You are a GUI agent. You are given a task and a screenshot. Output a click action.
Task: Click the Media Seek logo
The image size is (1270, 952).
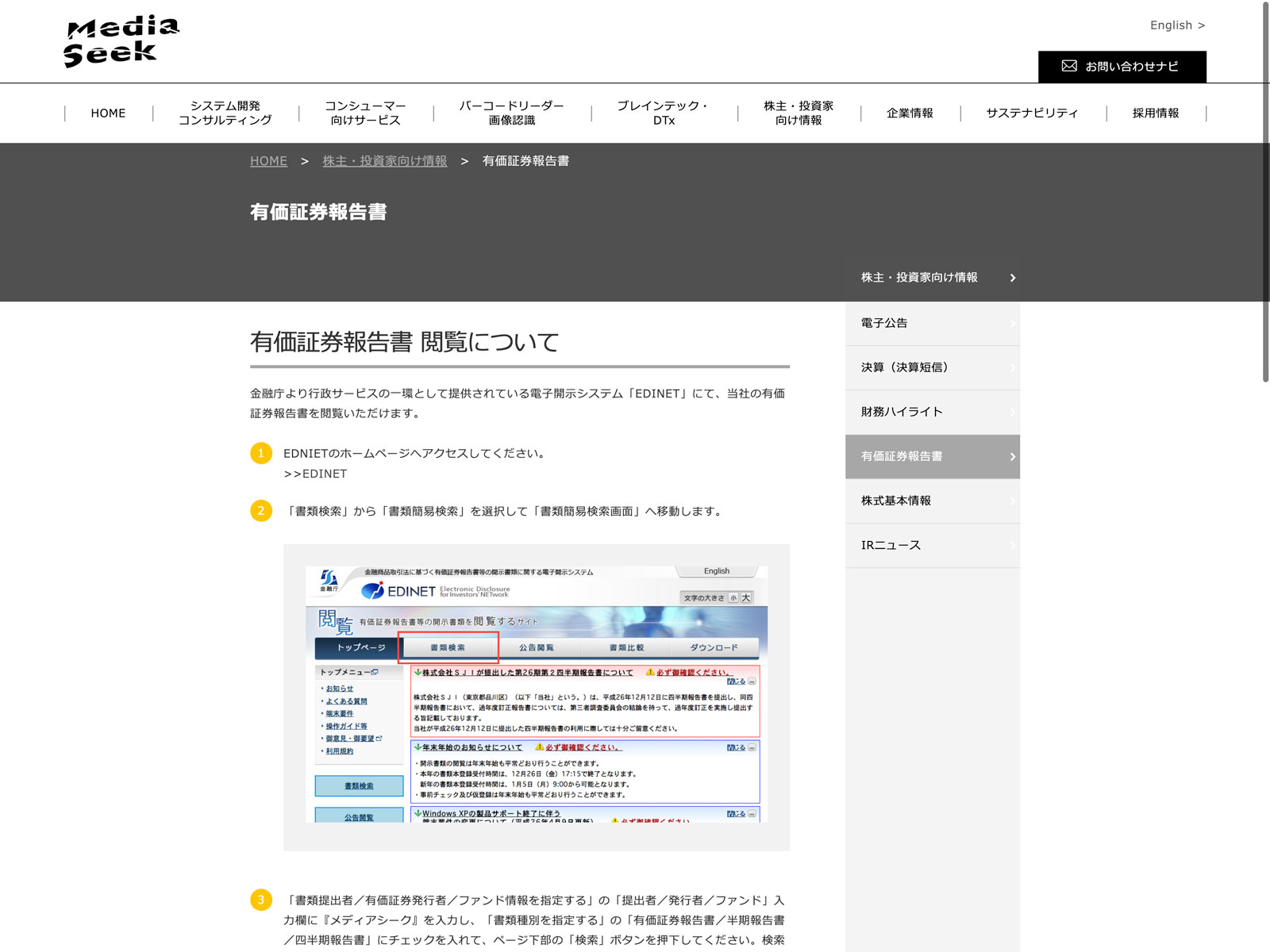(x=121, y=41)
